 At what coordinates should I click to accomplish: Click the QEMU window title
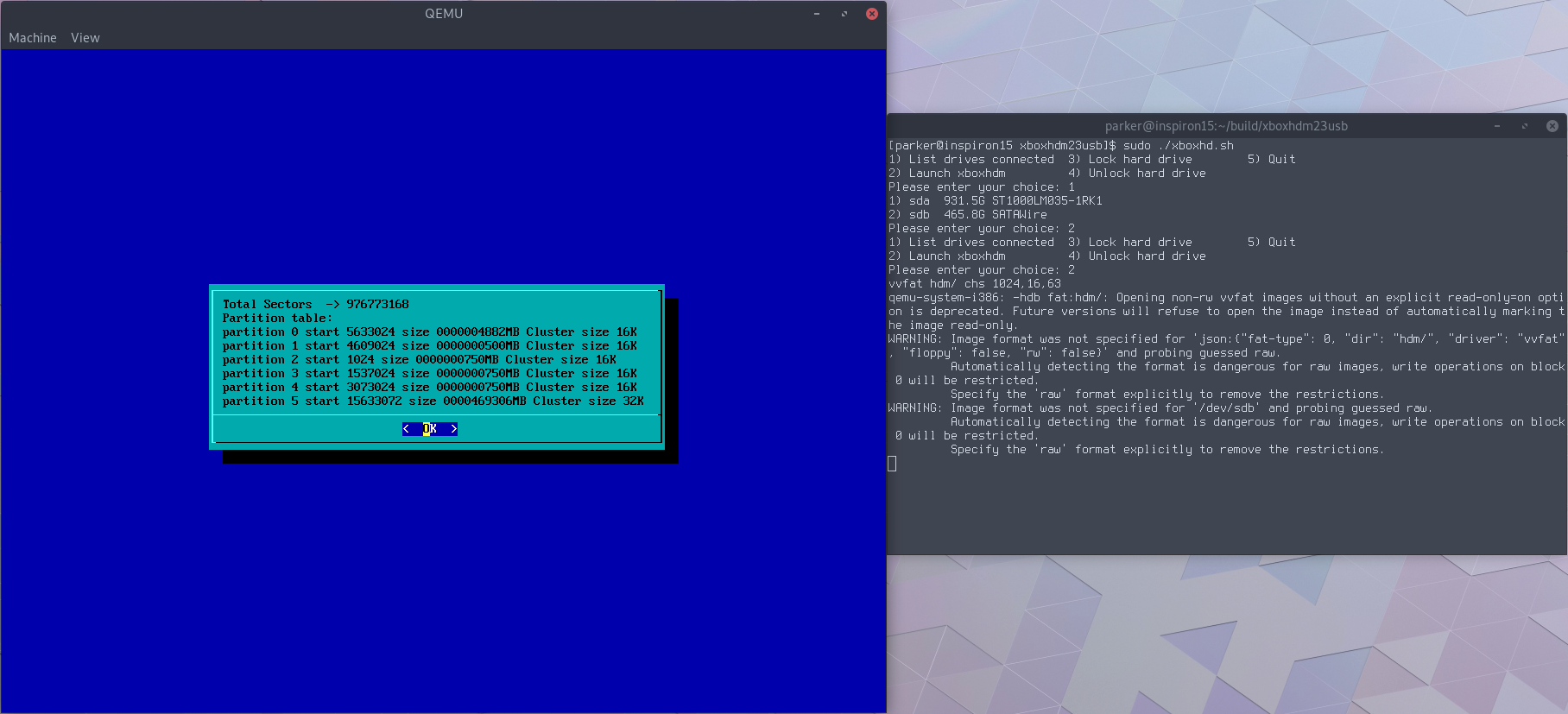tap(444, 14)
